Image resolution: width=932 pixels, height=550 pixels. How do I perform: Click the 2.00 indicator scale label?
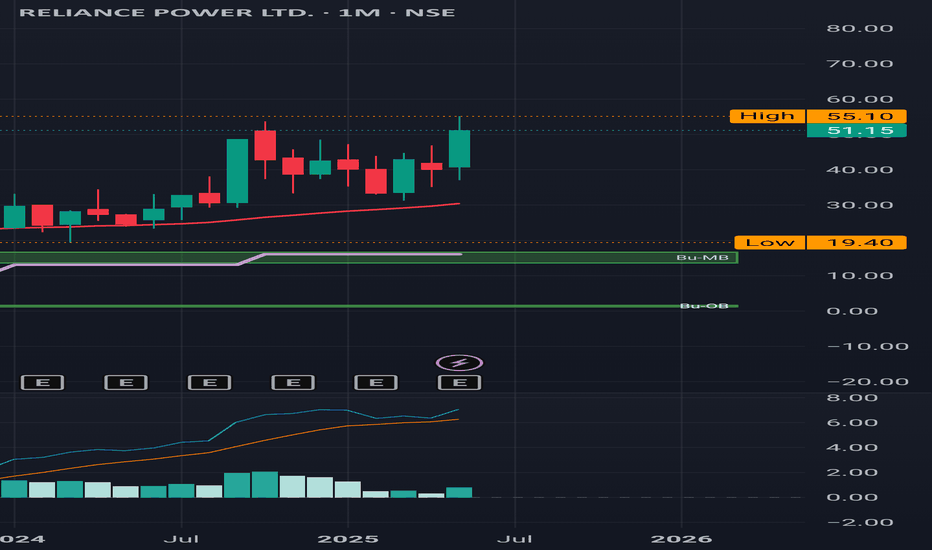click(x=852, y=473)
